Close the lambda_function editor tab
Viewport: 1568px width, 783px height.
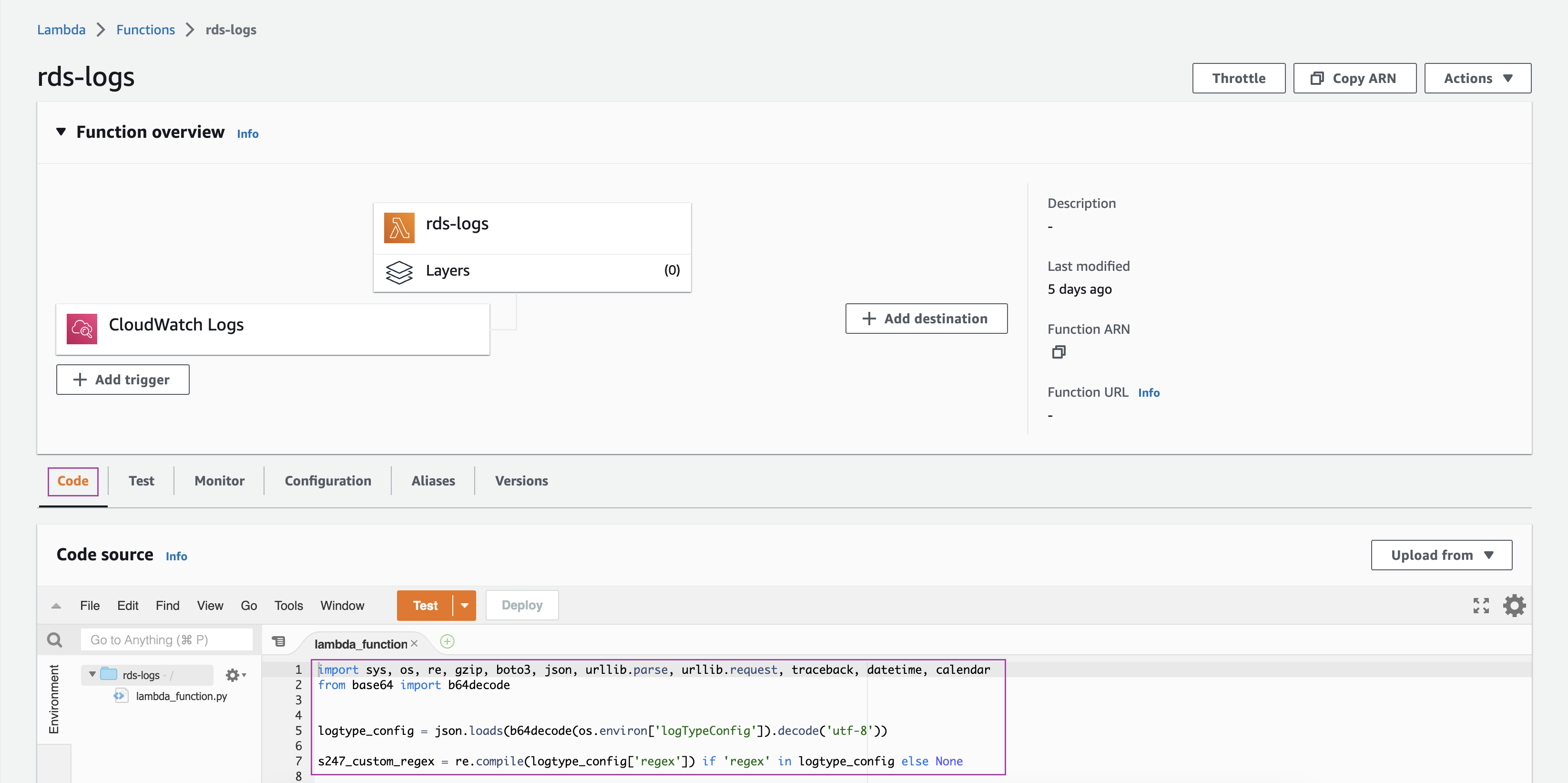click(x=415, y=644)
